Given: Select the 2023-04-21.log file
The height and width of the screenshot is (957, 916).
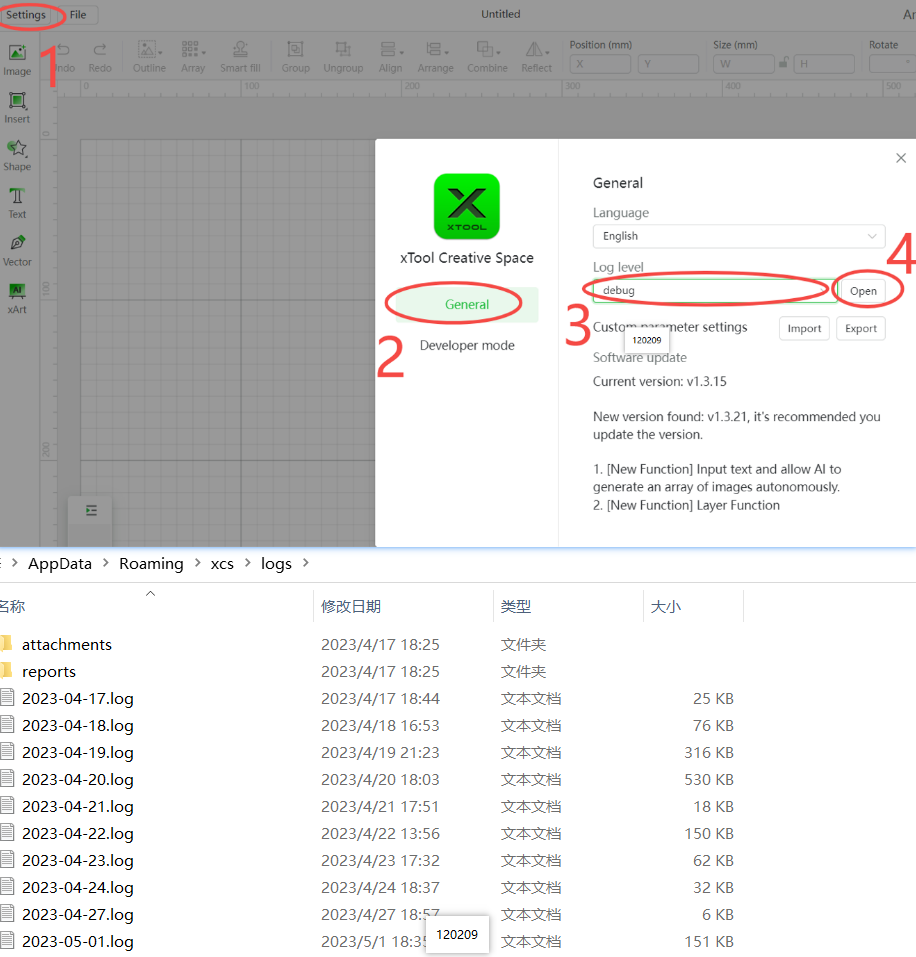Looking at the screenshot, I should [78, 806].
